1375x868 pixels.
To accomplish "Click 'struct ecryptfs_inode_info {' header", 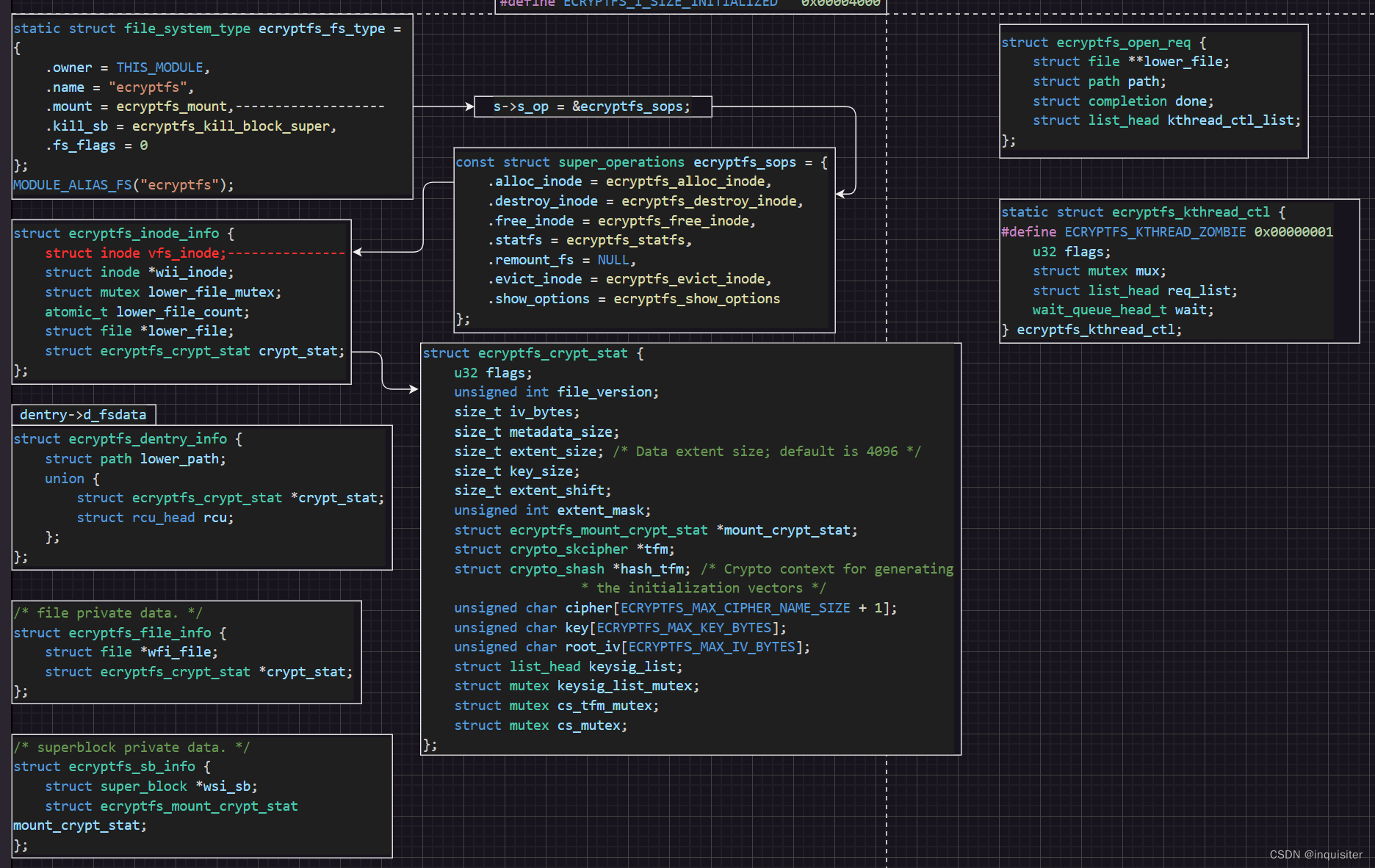I will pyautogui.click(x=123, y=234).
